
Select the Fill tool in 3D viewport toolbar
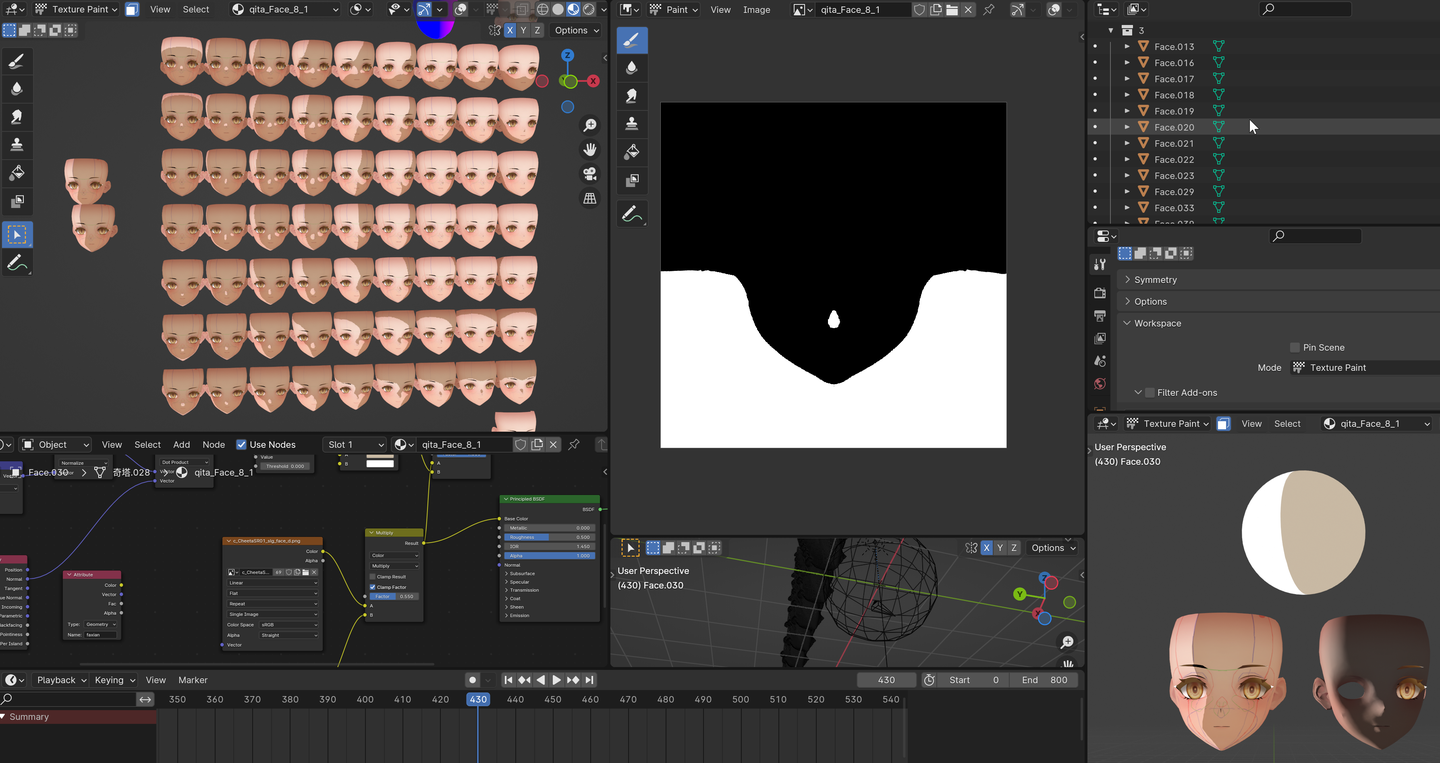17,173
